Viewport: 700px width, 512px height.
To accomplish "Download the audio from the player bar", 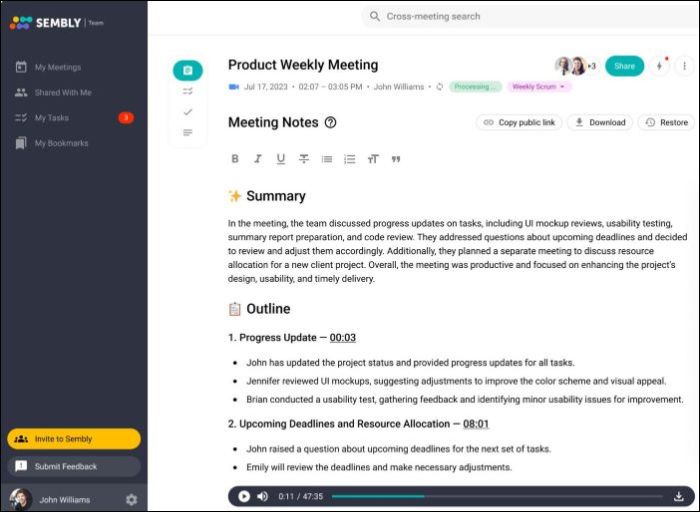I will [x=679, y=496].
